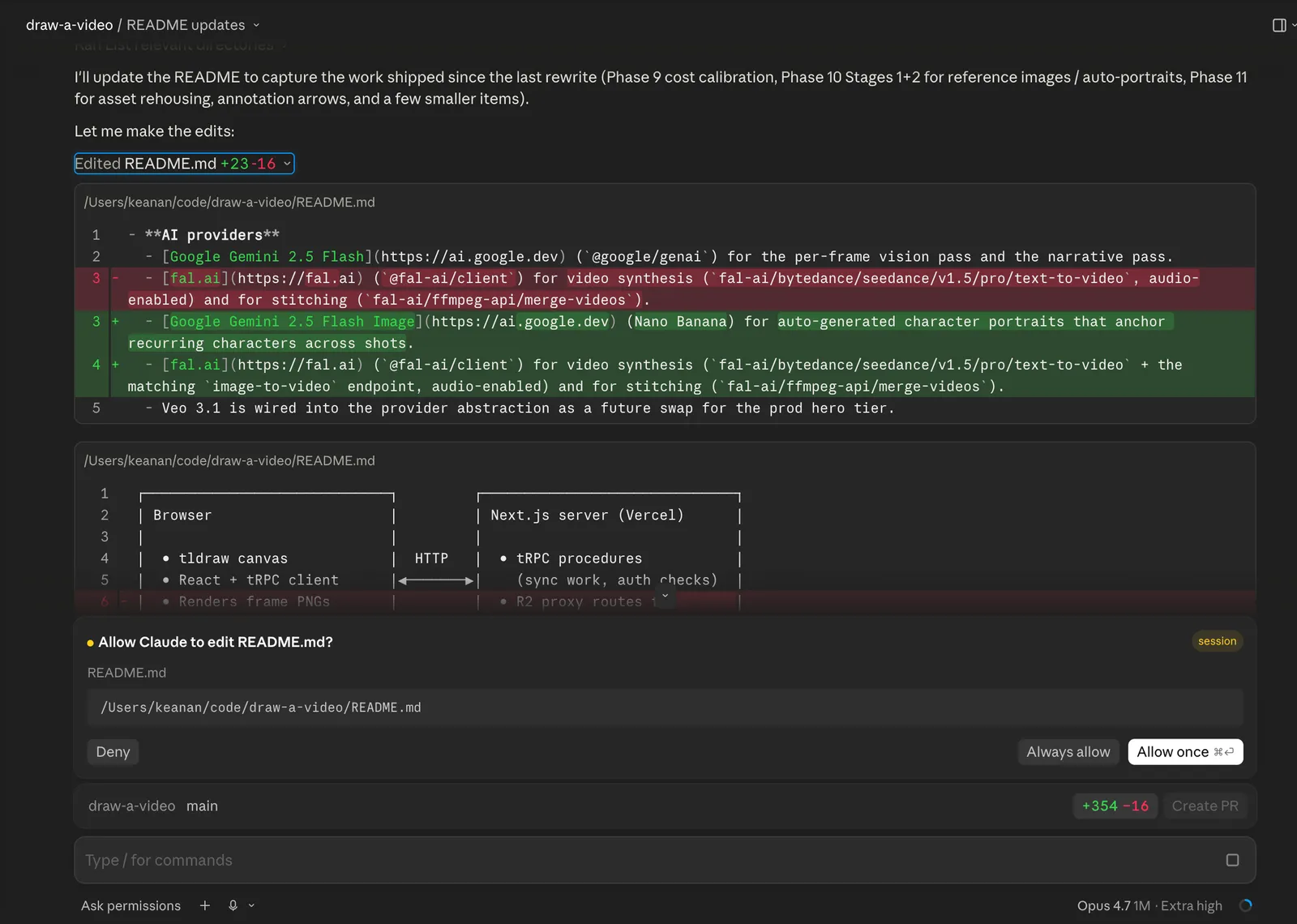
Task: Open the Opus 4.7 model selector
Action: (x=1149, y=905)
